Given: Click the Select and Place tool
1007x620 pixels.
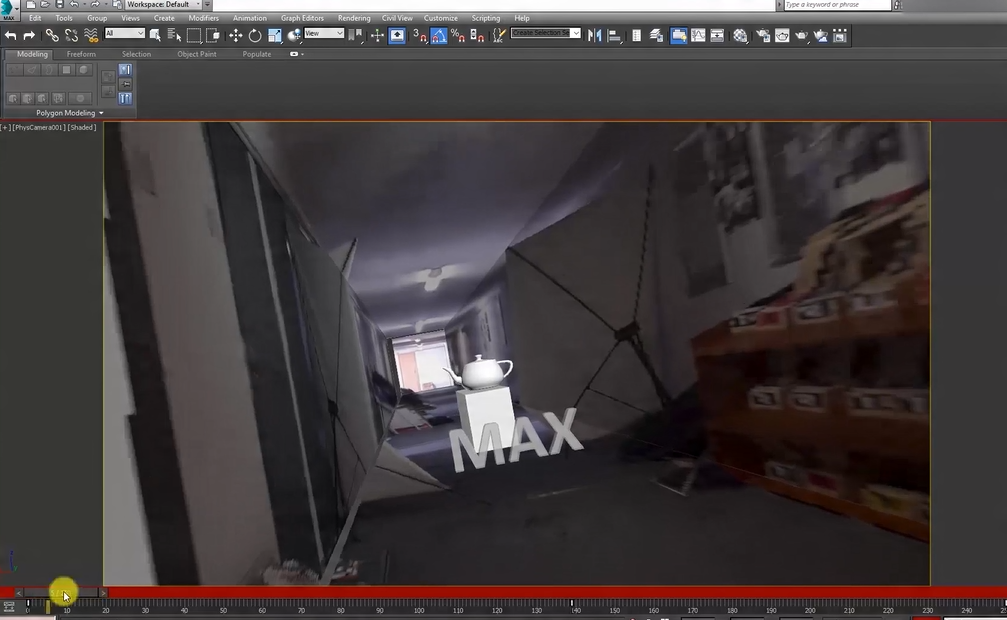Looking at the screenshot, I should [x=294, y=35].
